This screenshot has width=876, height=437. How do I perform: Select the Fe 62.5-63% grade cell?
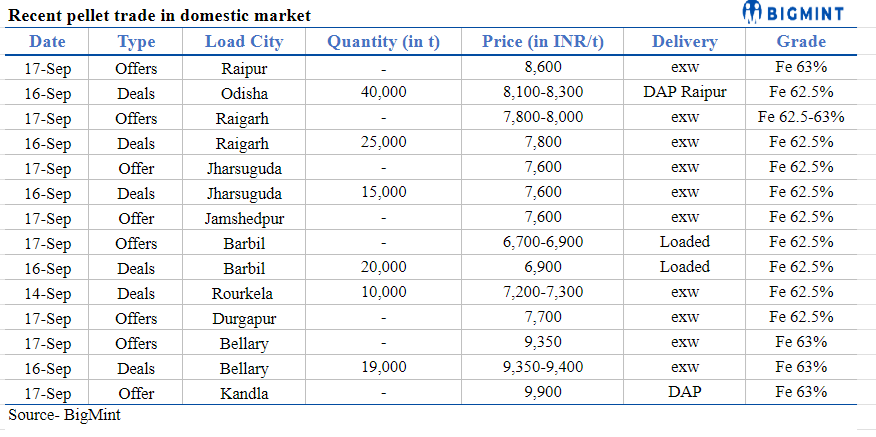(x=801, y=118)
